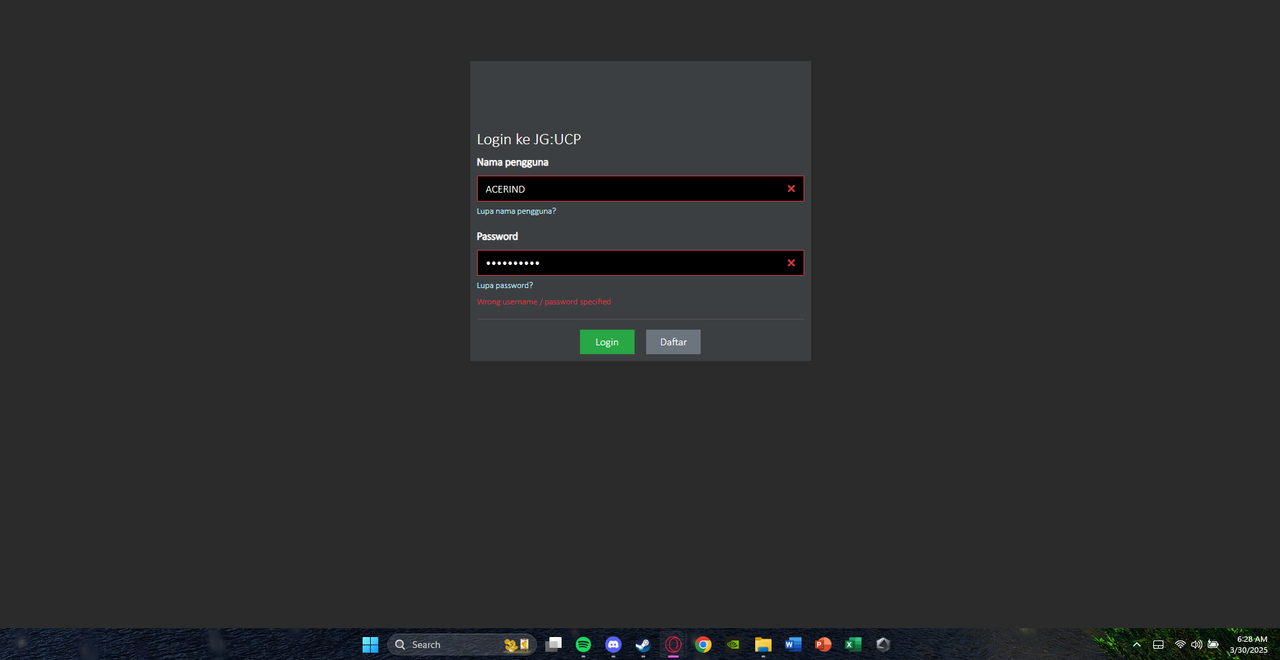Open Steam from the taskbar
This screenshot has height=660, width=1280.
point(643,645)
